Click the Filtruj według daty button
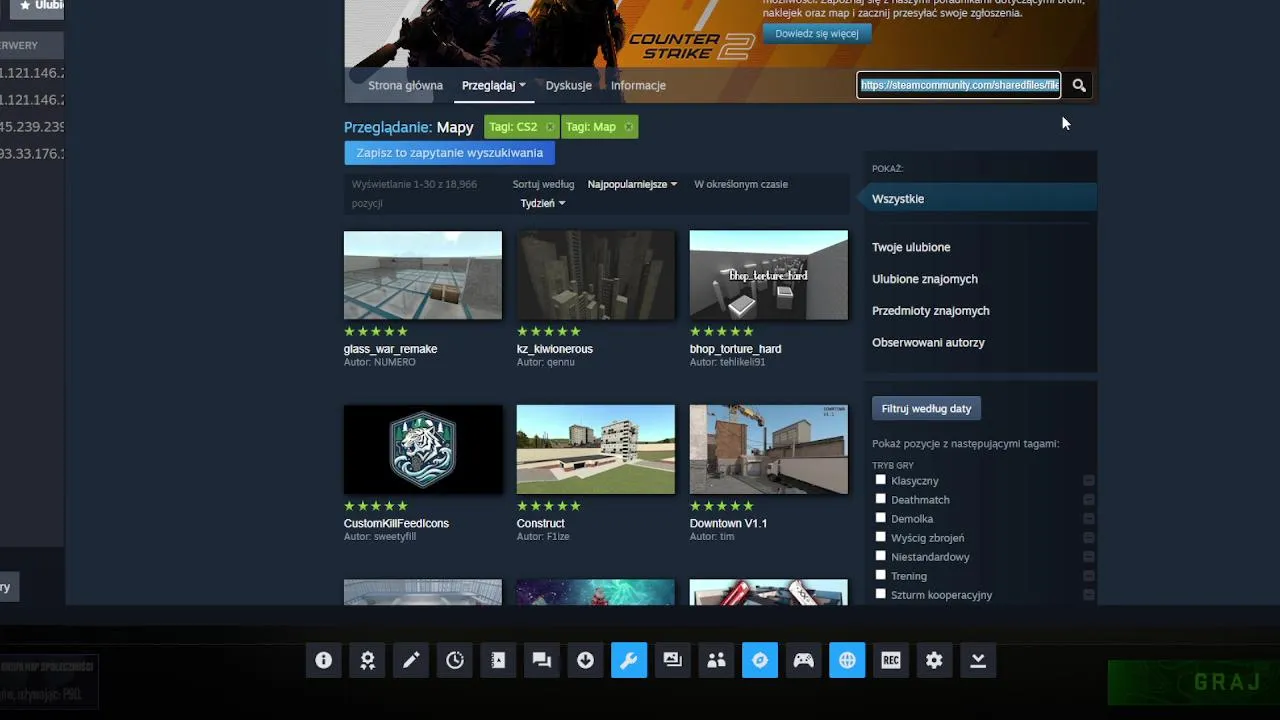This screenshot has height=720, width=1280. tap(926, 409)
